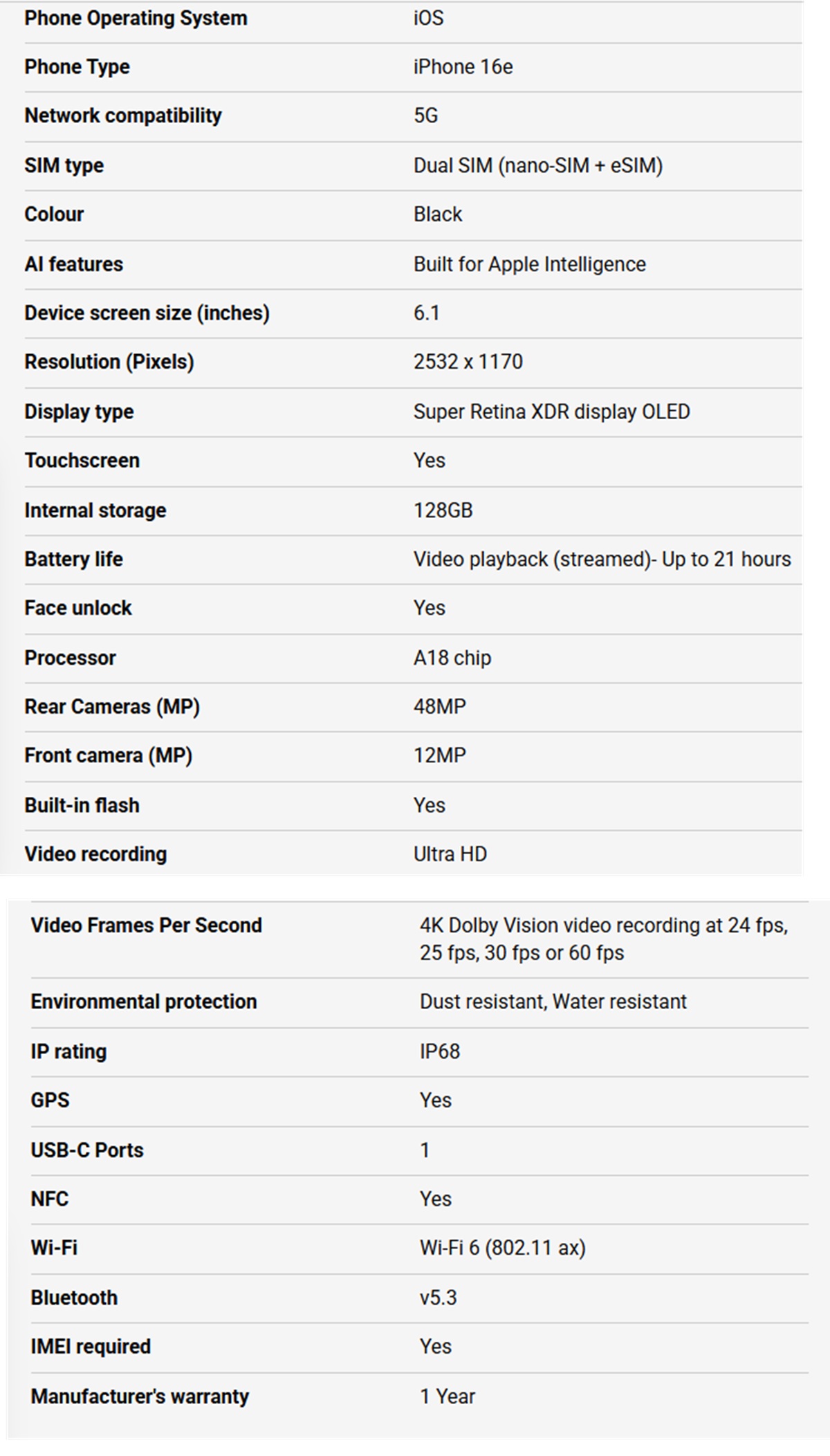Click the Manufacturer's warranty label

point(139,1396)
